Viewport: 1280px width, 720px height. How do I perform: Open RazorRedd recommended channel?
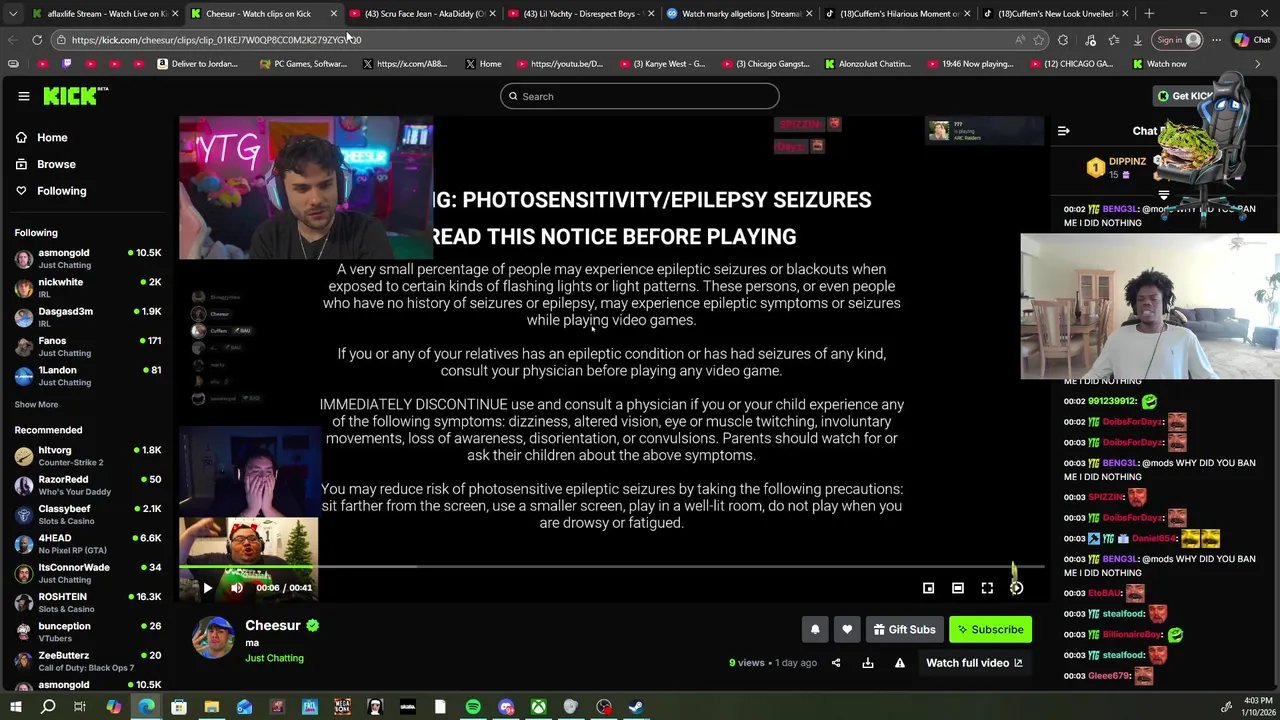coord(87,485)
